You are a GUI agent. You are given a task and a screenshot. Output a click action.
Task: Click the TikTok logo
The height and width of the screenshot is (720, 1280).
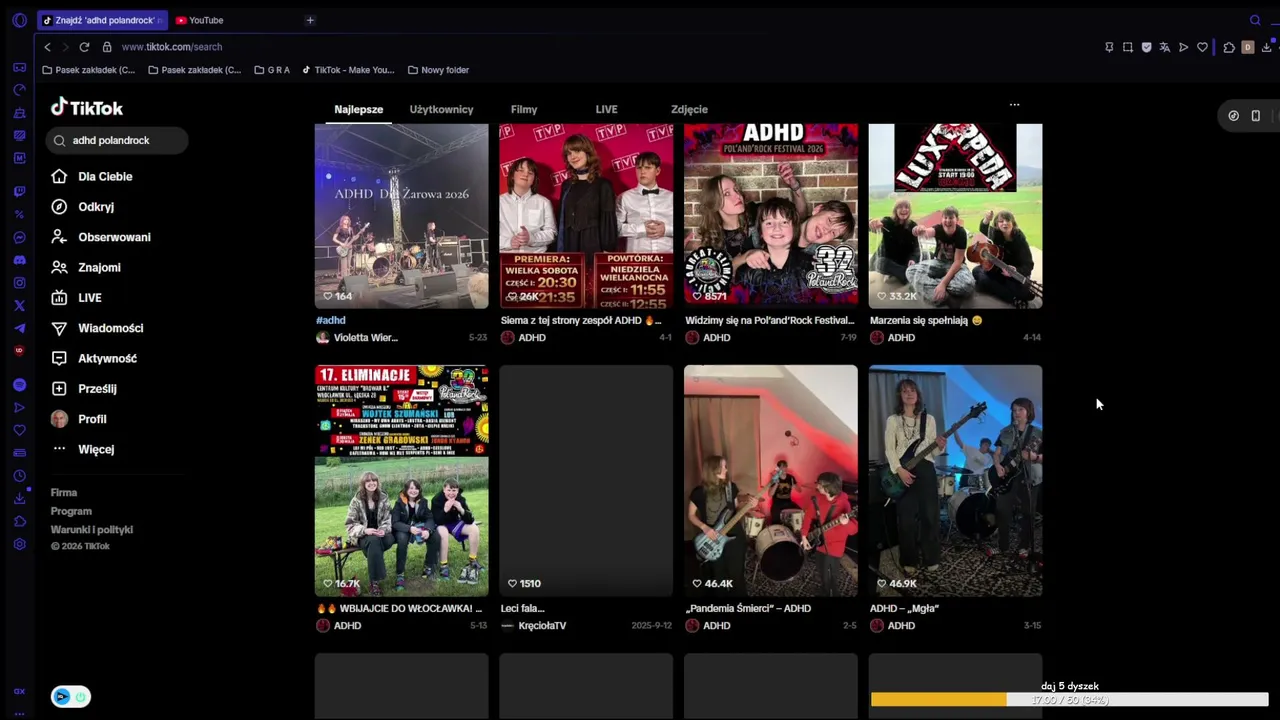pos(87,107)
